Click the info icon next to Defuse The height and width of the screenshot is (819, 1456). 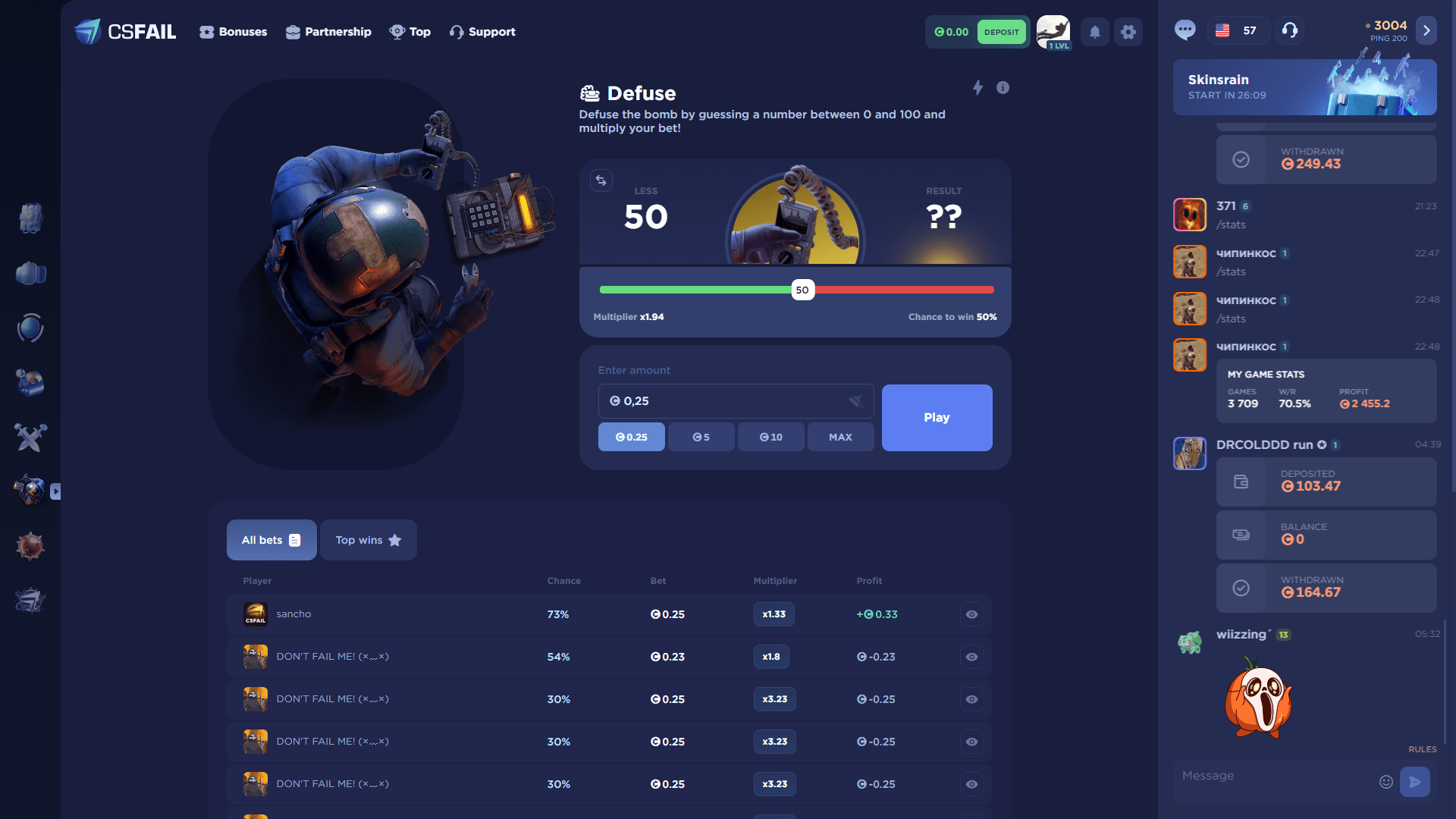click(1003, 87)
